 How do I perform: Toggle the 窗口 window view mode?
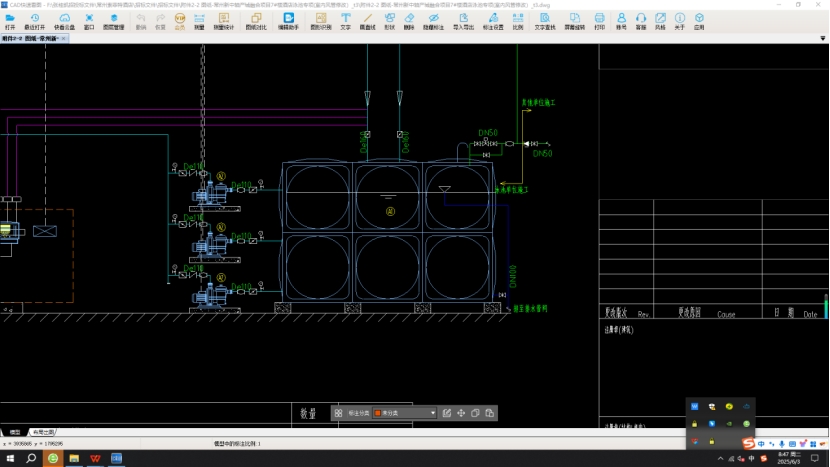[x=89, y=21]
